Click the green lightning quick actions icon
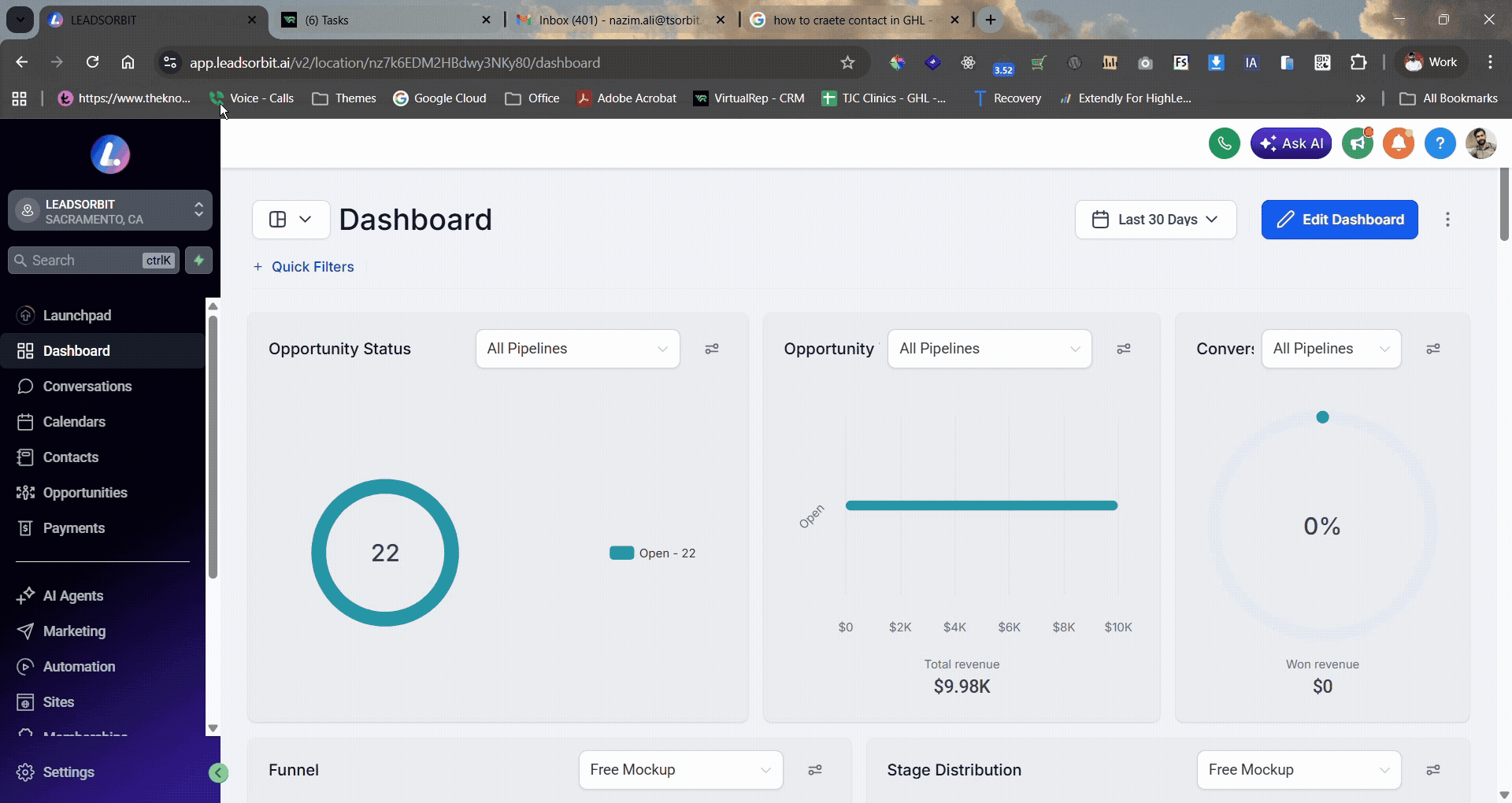The image size is (1512, 803). tap(199, 261)
